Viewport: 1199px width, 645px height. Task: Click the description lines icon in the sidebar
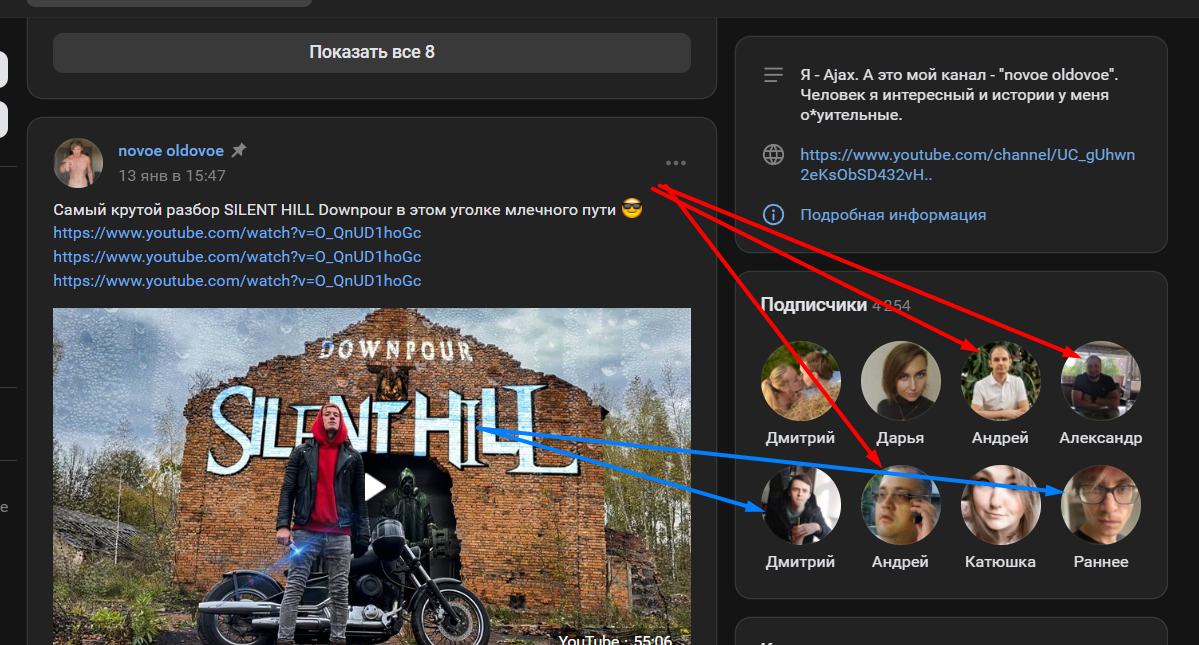[x=773, y=75]
